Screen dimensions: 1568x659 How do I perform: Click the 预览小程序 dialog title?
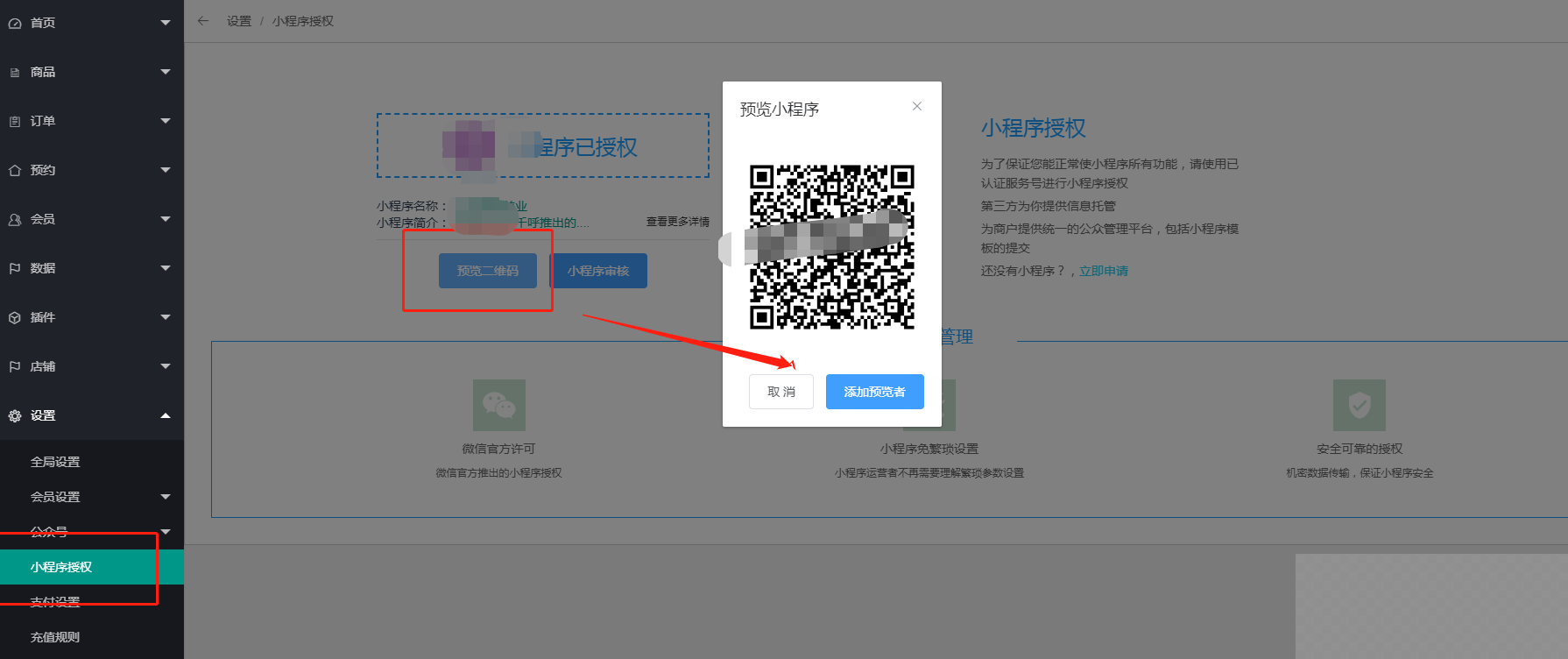780,110
